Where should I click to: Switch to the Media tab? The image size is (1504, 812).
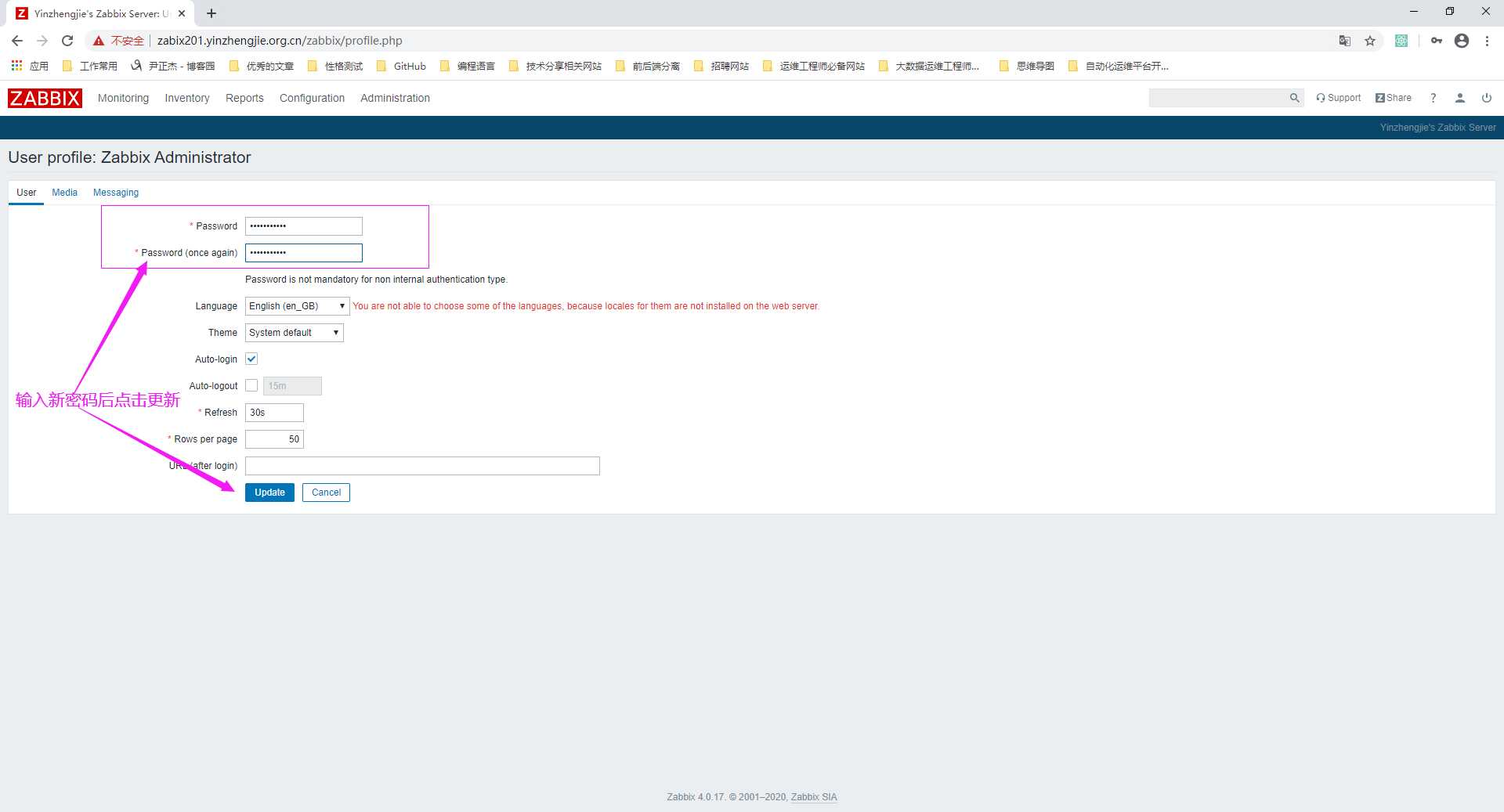pyautogui.click(x=64, y=193)
